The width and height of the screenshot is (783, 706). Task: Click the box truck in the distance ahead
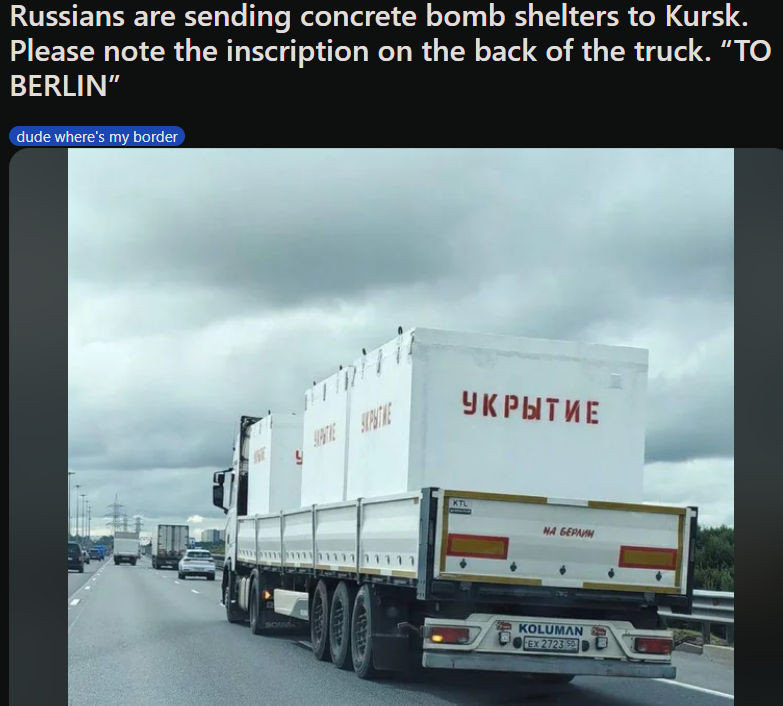[170, 546]
